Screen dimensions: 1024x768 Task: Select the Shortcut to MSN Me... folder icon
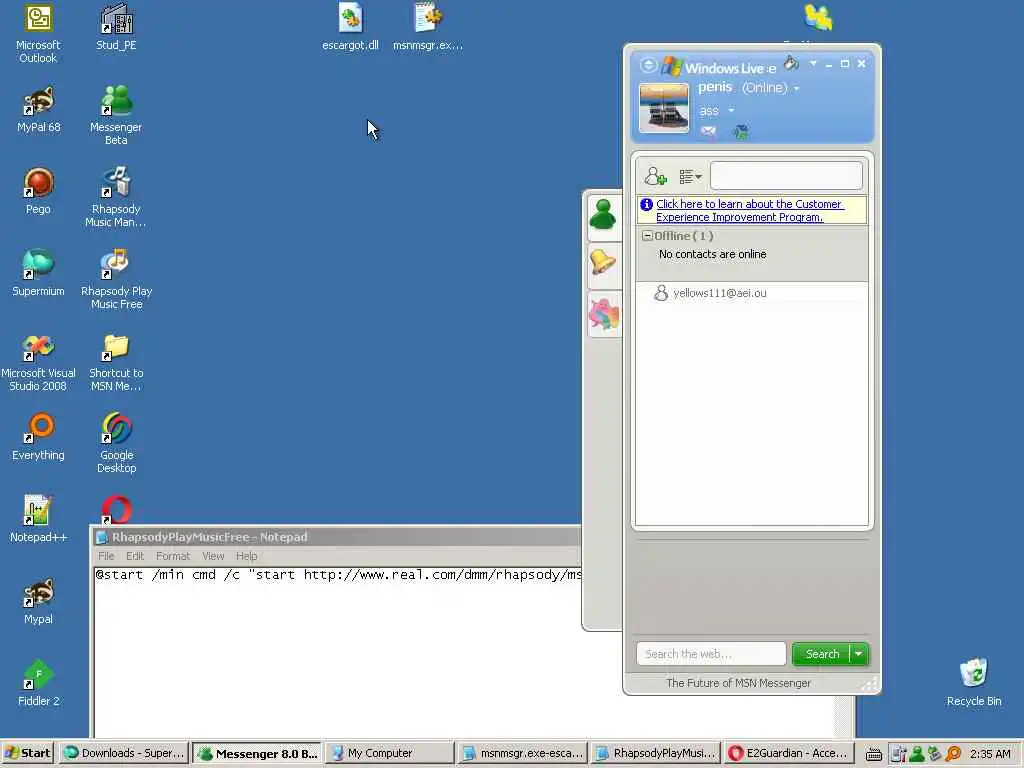116,362
